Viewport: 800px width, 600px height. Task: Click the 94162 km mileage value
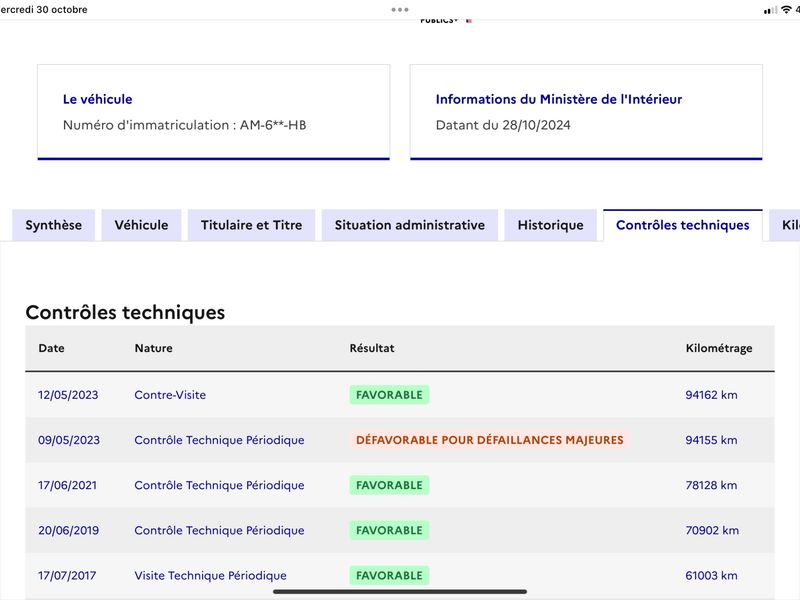click(711, 395)
